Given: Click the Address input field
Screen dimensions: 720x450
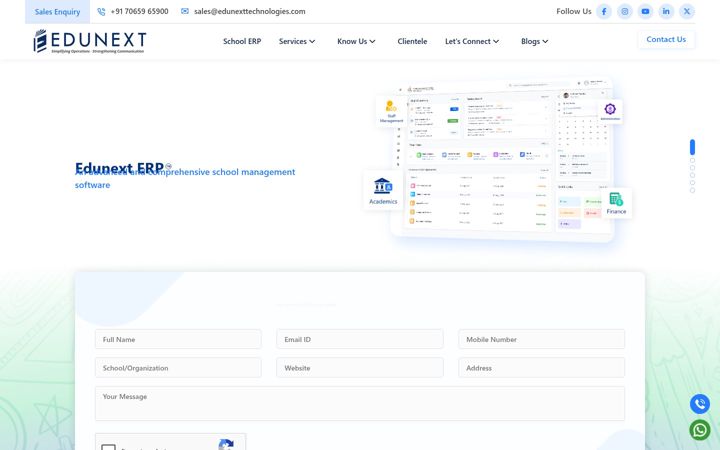Looking at the screenshot, I should point(541,368).
